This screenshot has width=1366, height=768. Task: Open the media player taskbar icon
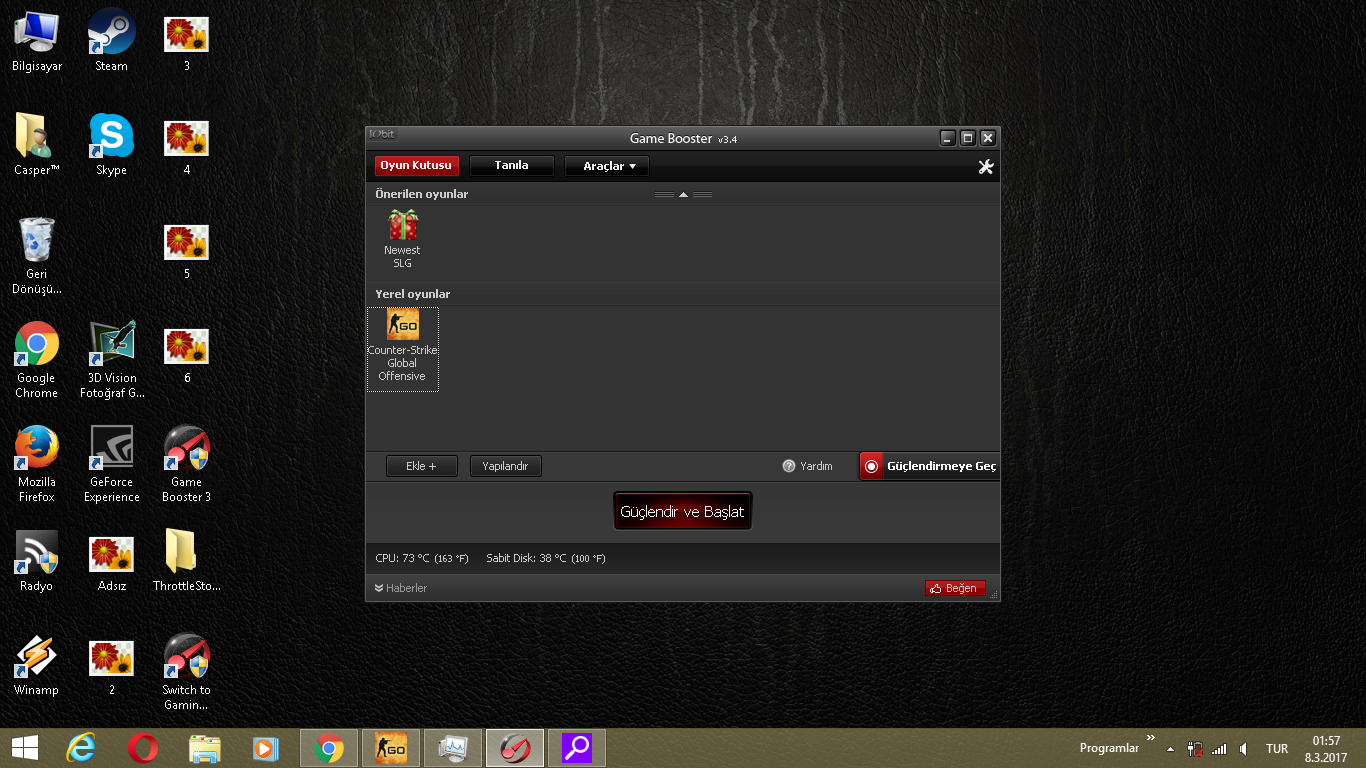click(x=266, y=748)
